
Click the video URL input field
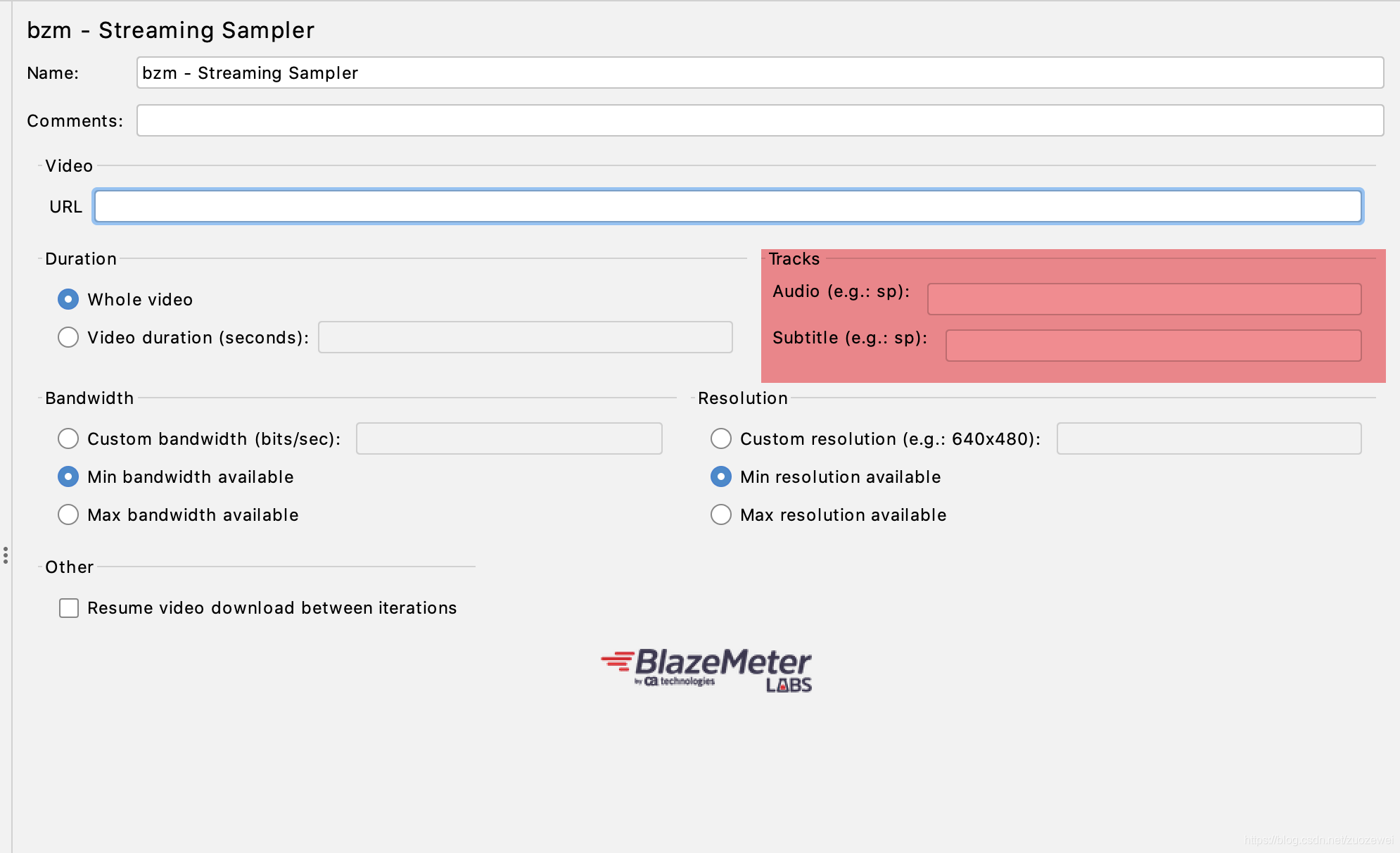point(728,206)
